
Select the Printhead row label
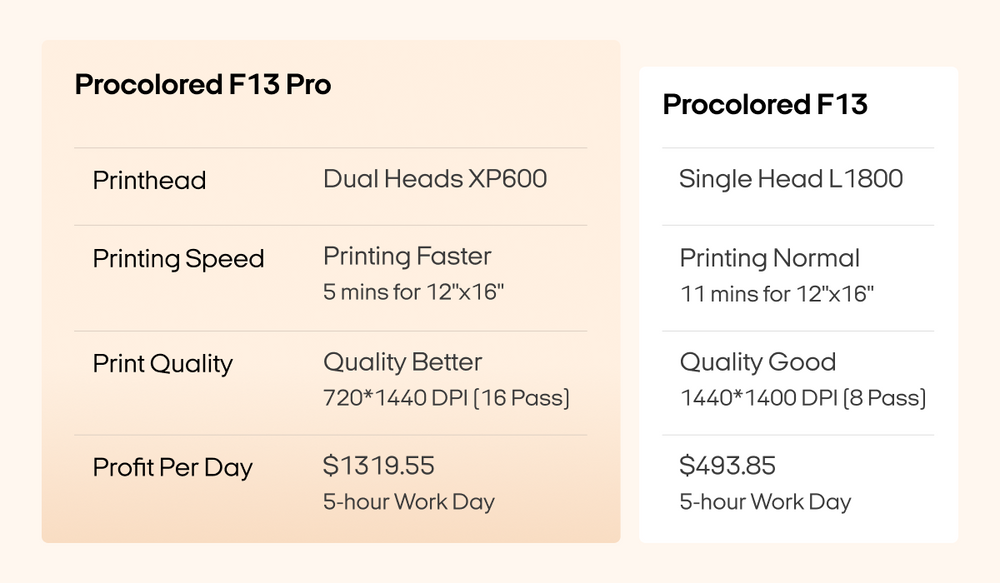click(x=149, y=181)
